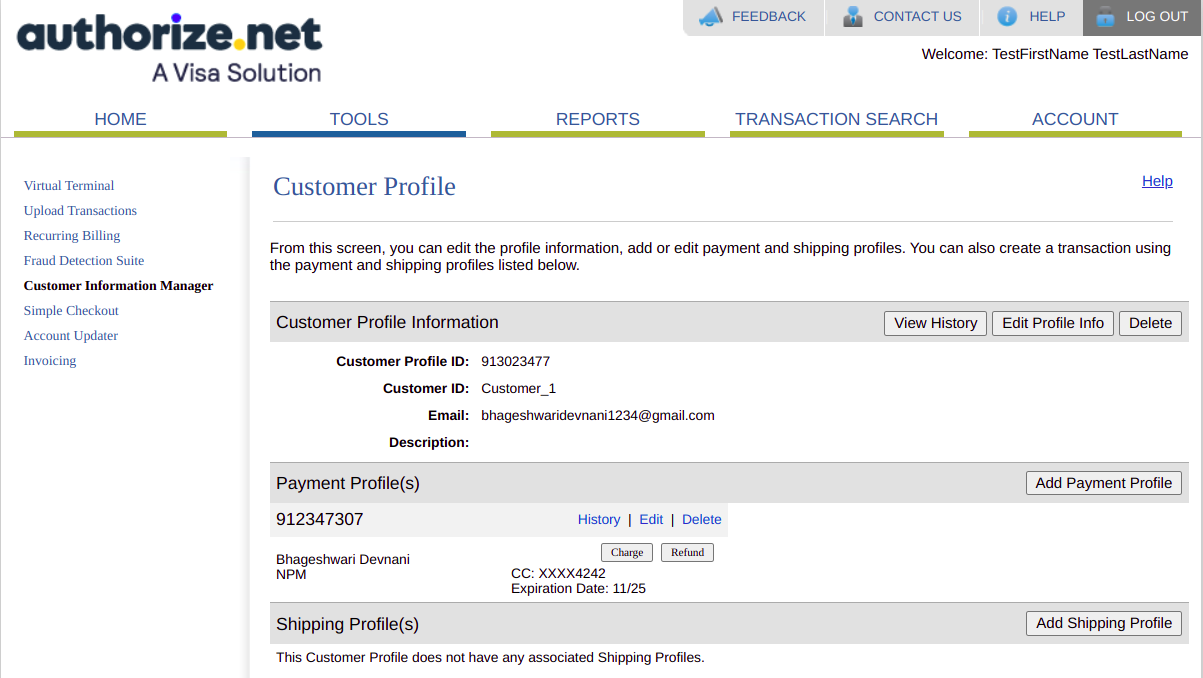Image resolution: width=1203 pixels, height=678 pixels.
Task: Go to the Account tab
Action: 1075,119
